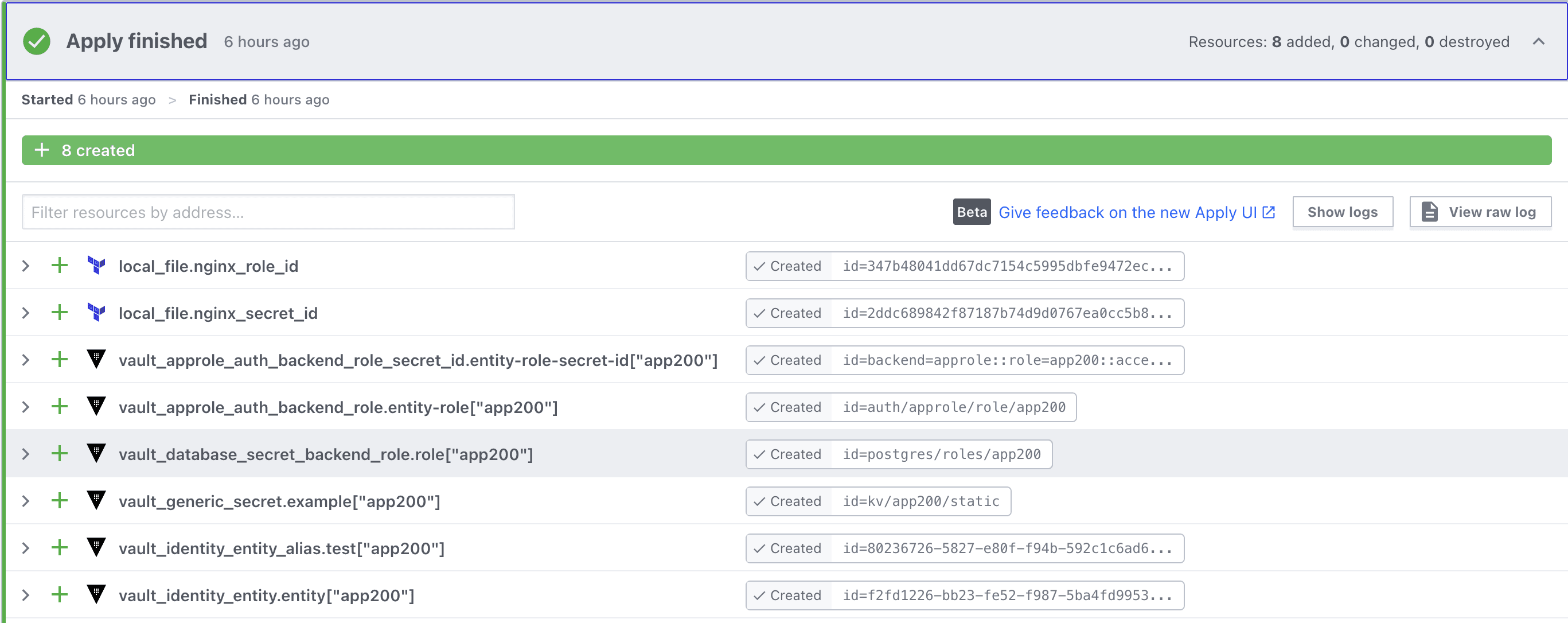Click the Show logs button
1568x623 pixels.
[1342, 212]
